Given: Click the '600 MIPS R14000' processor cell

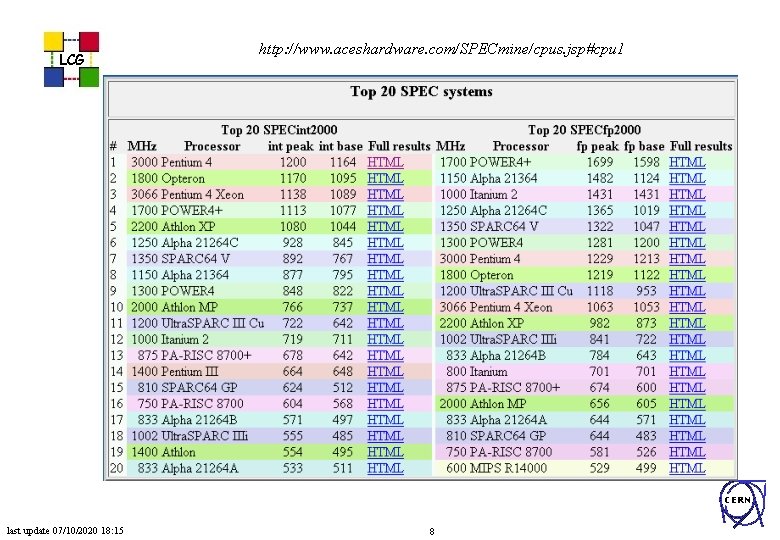Looking at the screenshot, I should (x=496, y=468).
